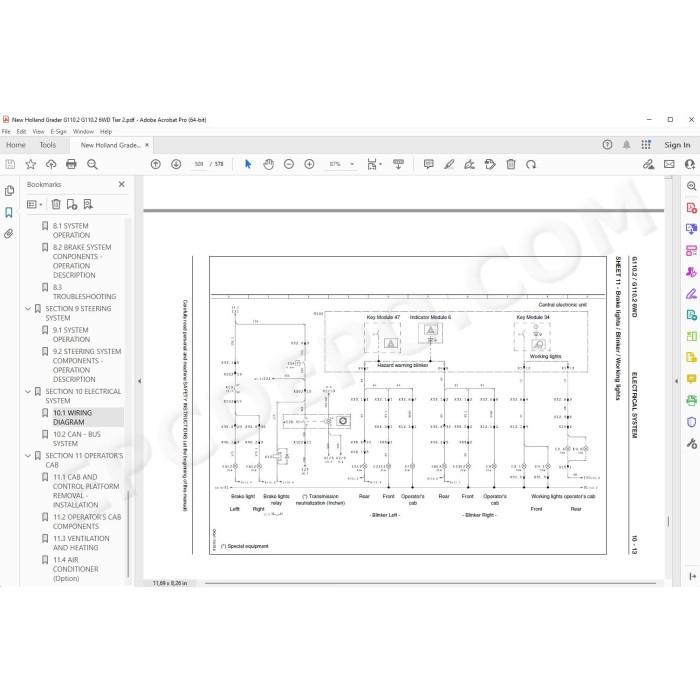Add file to starred with the star icon
Image resolution: width=700 pixels, height=700 pixels.
[30, 164]
